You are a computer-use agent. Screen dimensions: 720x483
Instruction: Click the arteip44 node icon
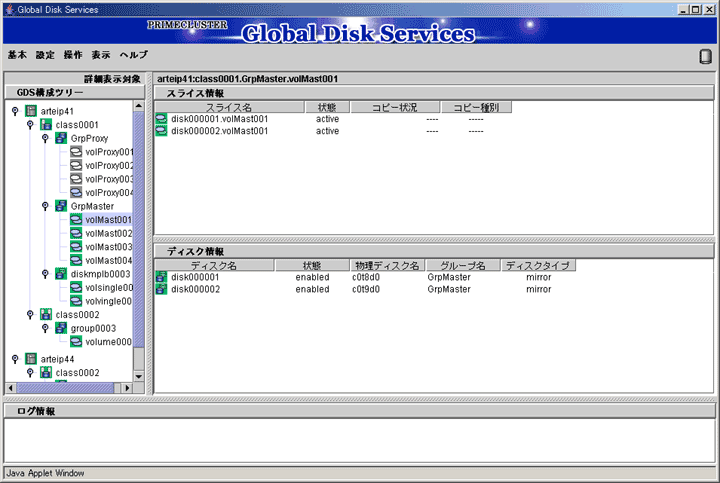tap(31, 359)
